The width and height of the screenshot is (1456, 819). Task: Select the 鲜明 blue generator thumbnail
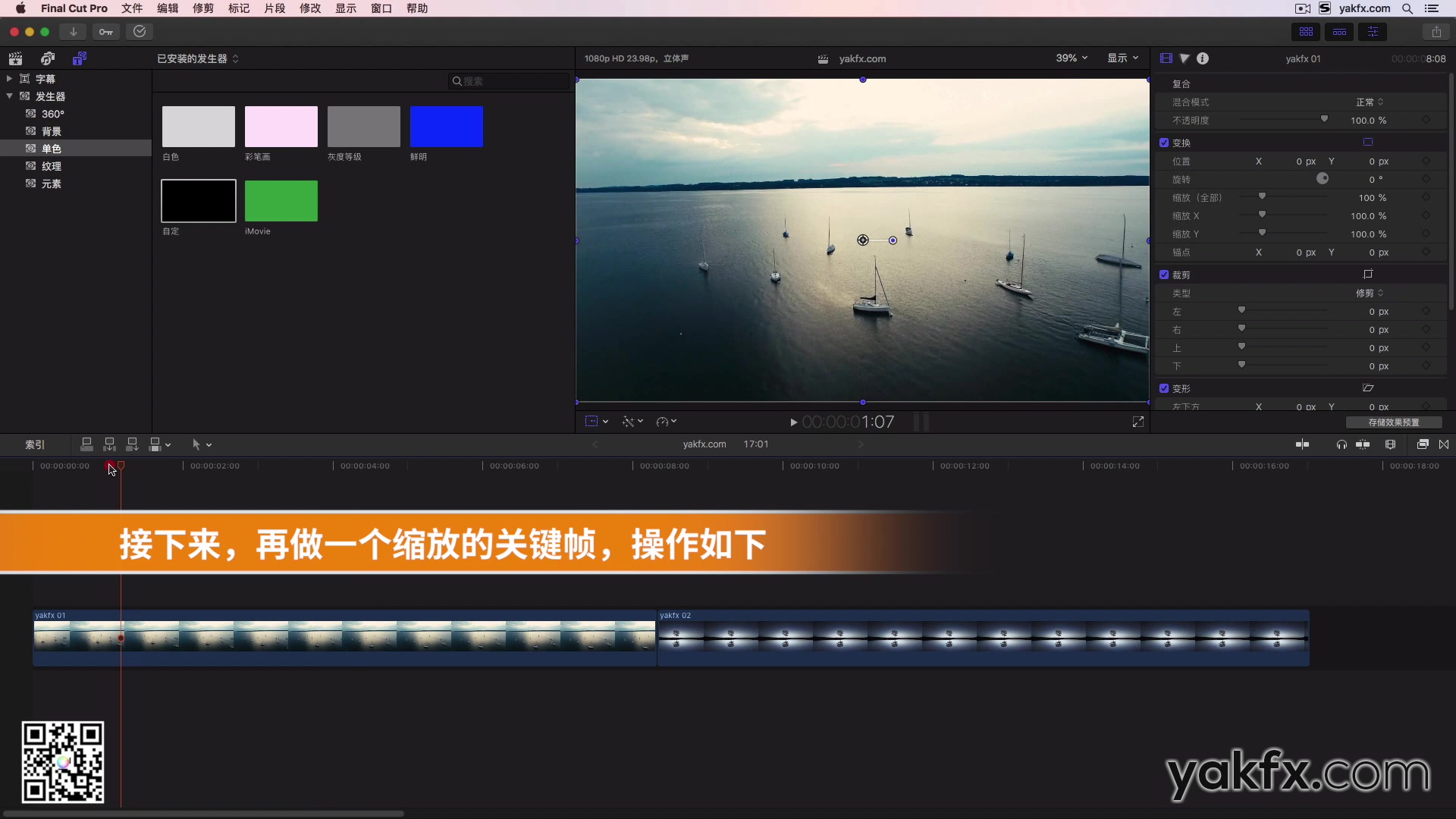point(446,127)
